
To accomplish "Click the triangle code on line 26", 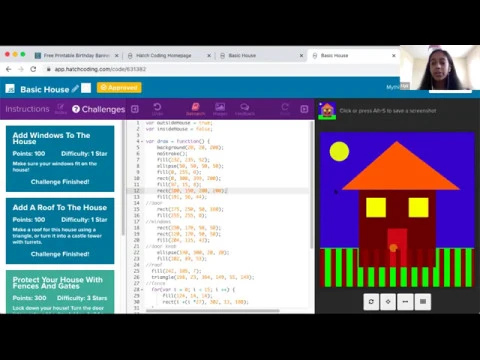I will (x=203, y=277).
